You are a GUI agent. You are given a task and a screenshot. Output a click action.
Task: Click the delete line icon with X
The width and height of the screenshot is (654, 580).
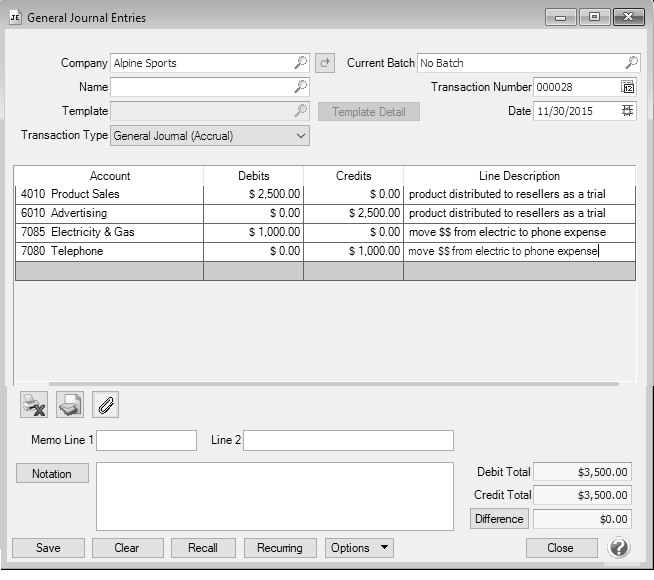pos(34,405)
